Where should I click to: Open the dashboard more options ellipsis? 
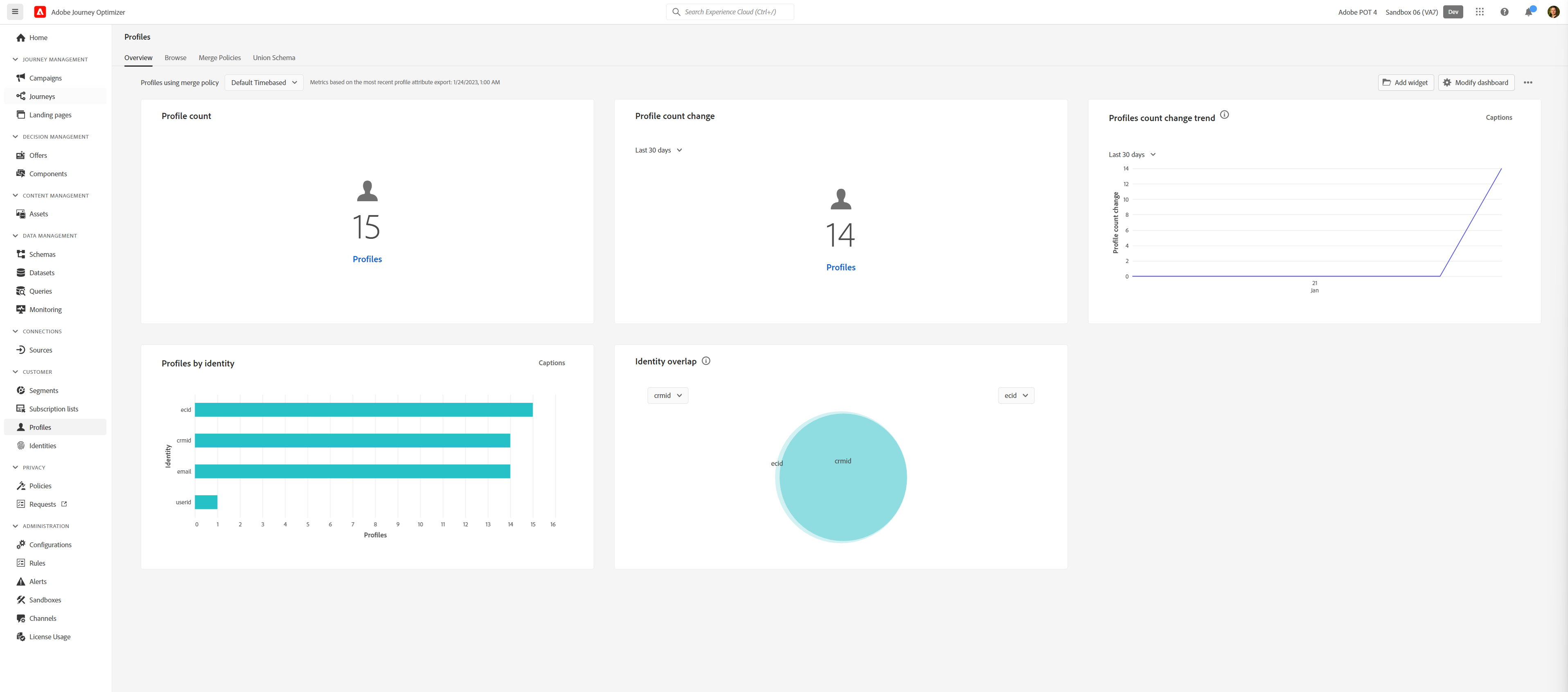tap(1528, 83)
